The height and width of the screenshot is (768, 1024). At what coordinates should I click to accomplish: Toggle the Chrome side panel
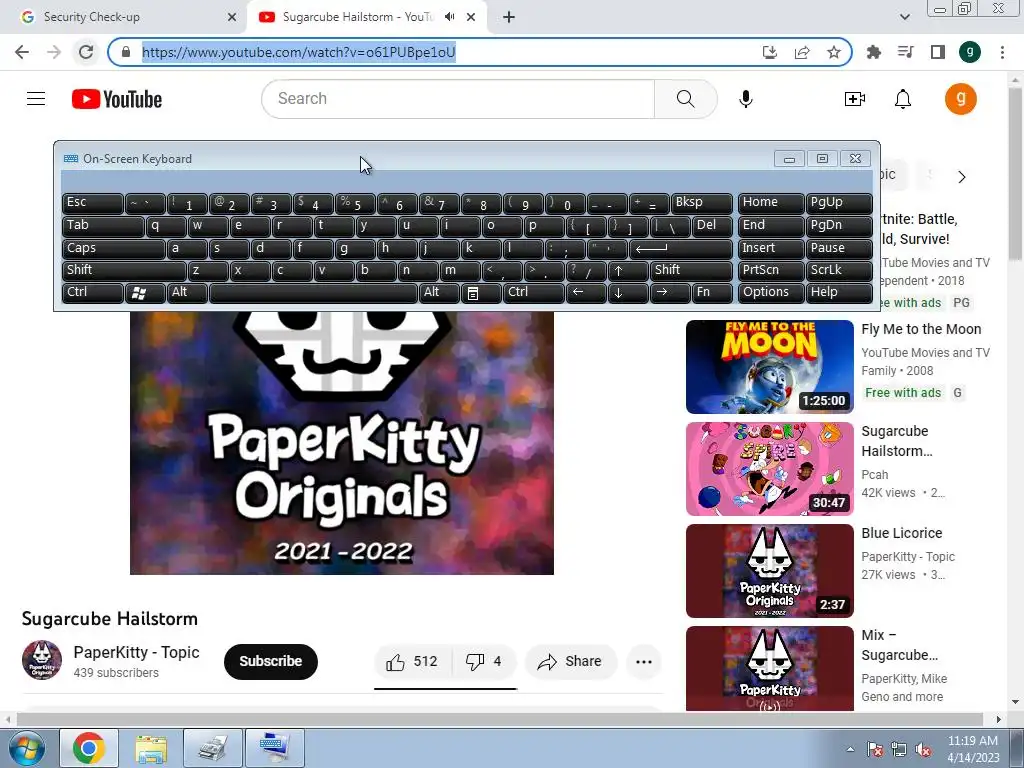(x=938, y=52)
